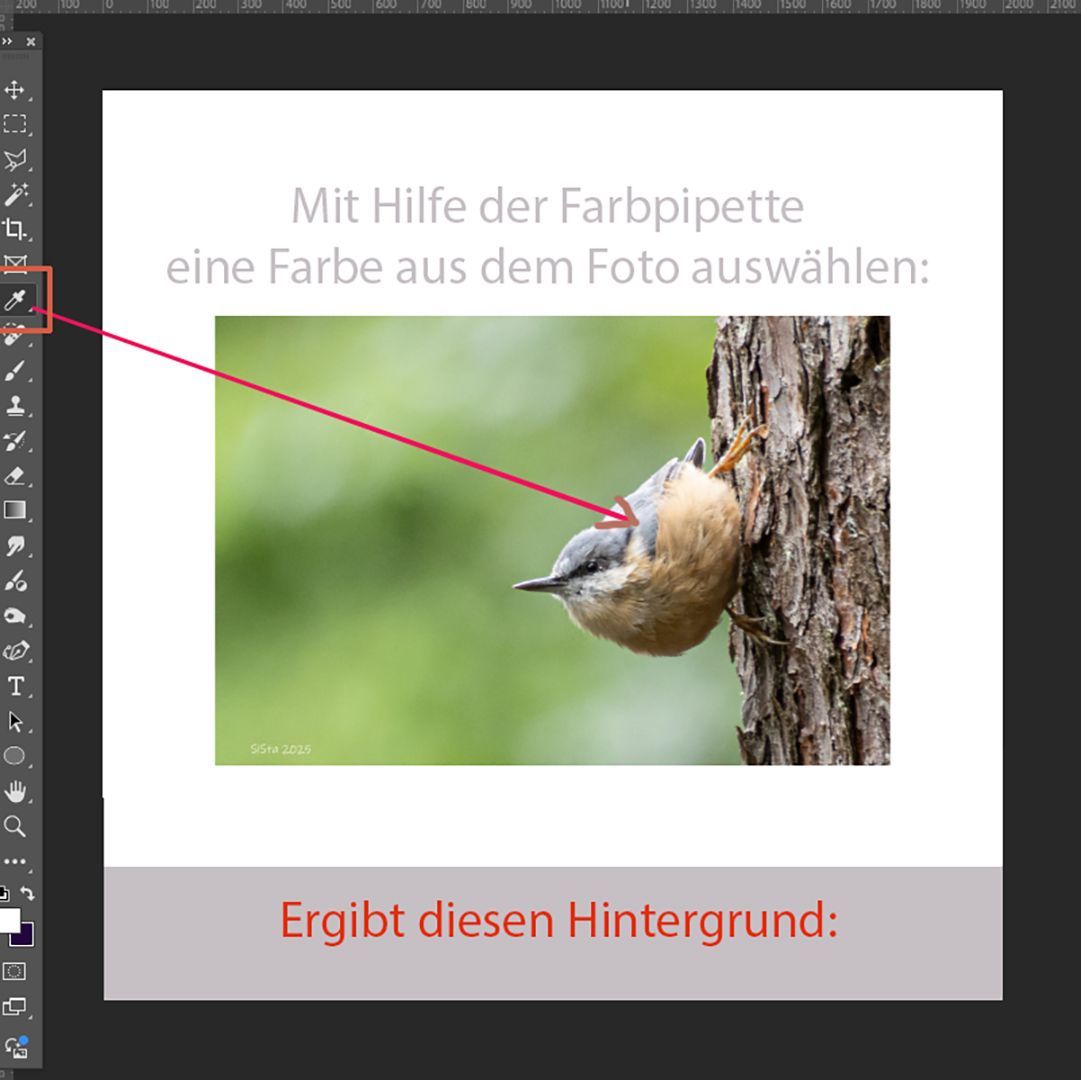Choose the Eyedropper tool in toolbar
The width and height of the screenshot is (1081, 1080).
pos(15,300)
